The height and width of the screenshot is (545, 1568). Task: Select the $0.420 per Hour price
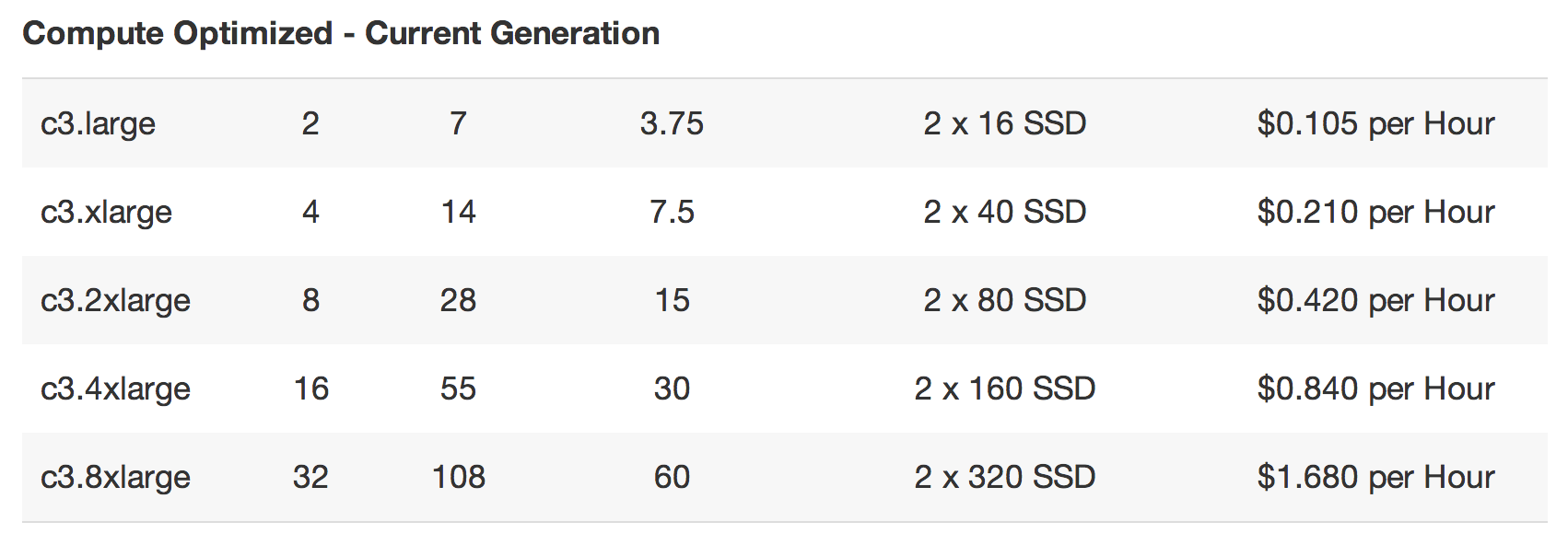tap(1375, 300)
